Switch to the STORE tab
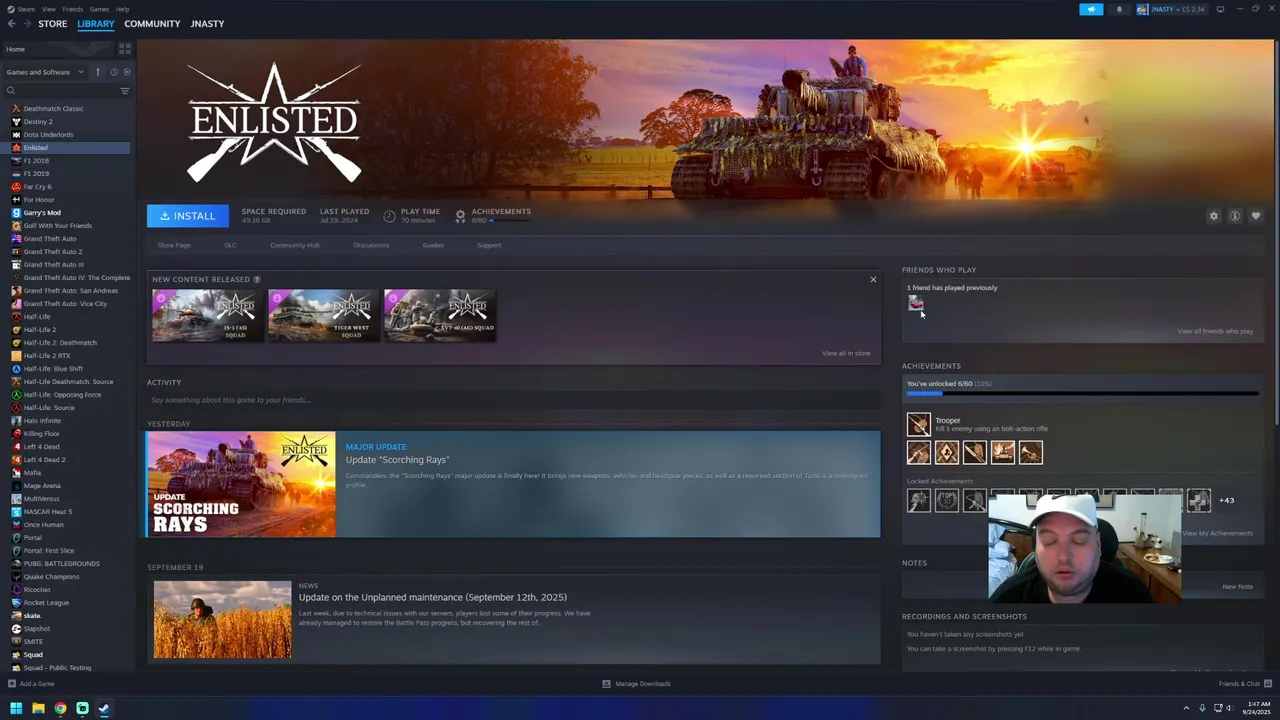 [x=53, y=24]
